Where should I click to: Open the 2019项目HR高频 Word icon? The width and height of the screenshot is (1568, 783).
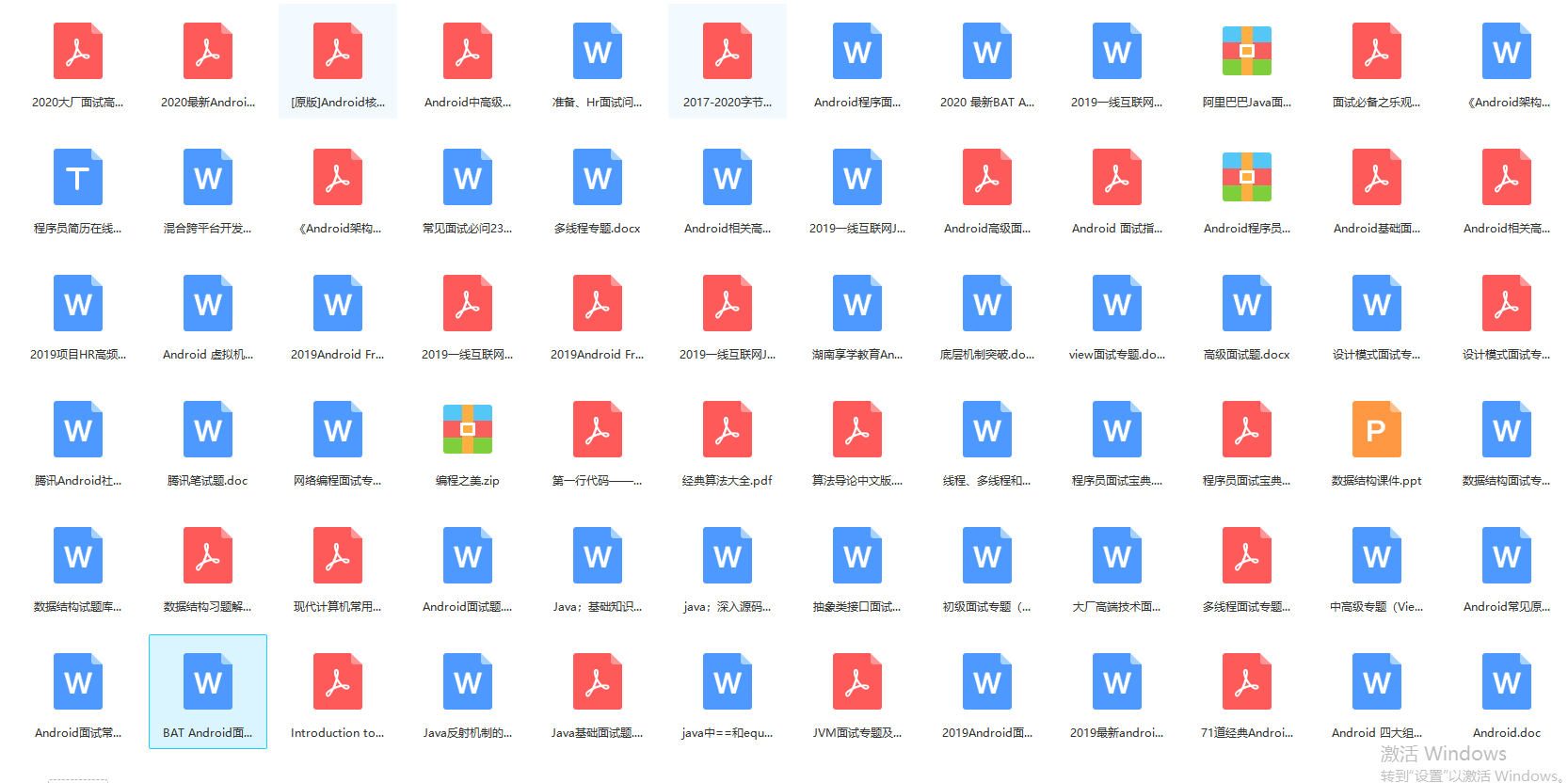[x=78, y=303]
